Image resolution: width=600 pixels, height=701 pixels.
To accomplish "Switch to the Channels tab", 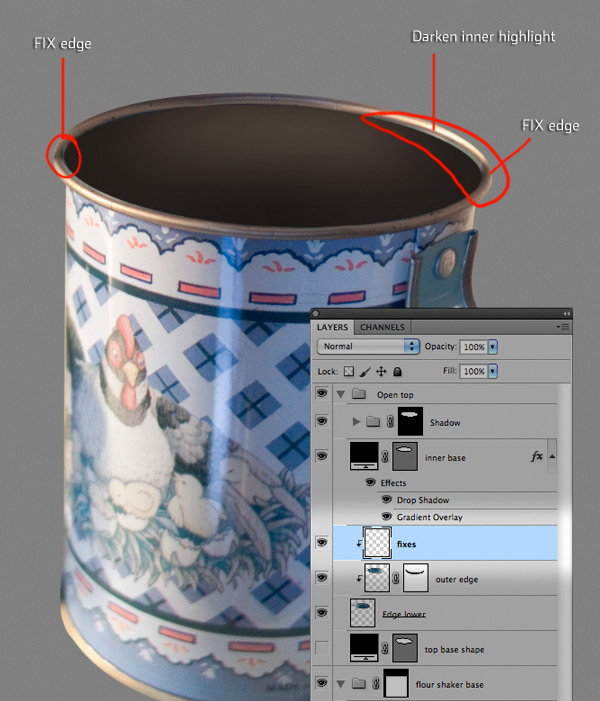I will 382,327.
